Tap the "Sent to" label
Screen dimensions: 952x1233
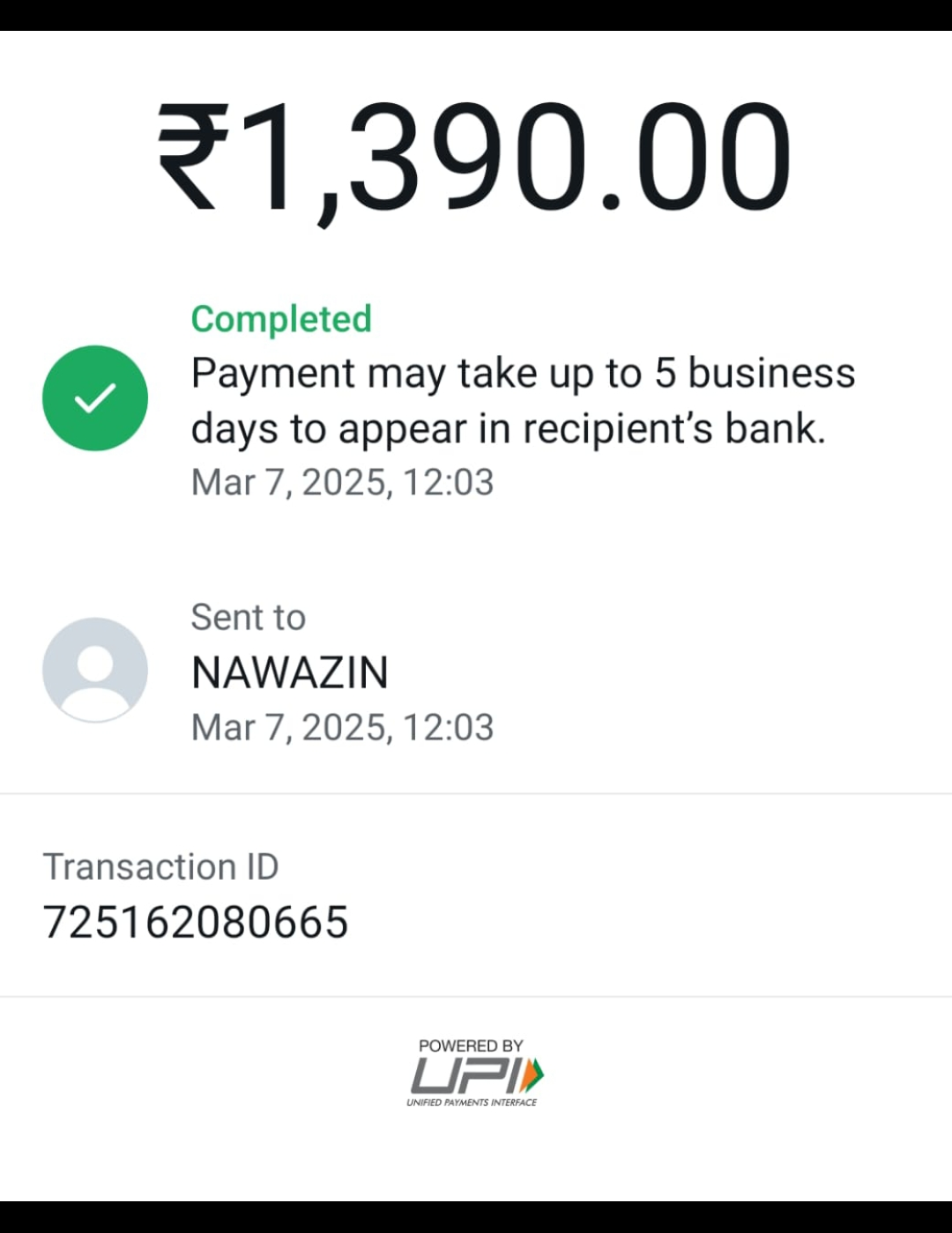[x=248, y=618]
